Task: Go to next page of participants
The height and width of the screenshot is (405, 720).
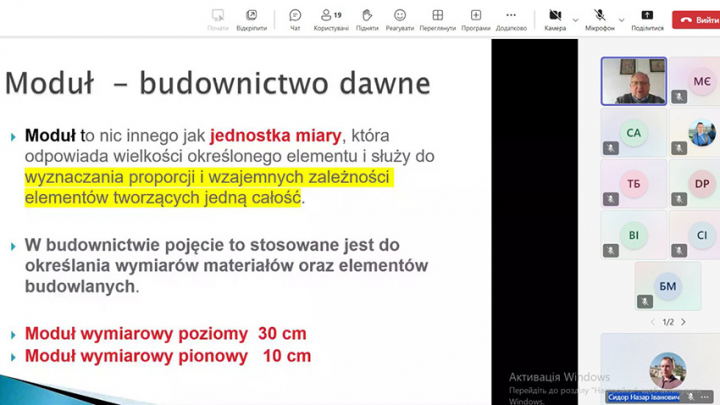Action: 683,322
